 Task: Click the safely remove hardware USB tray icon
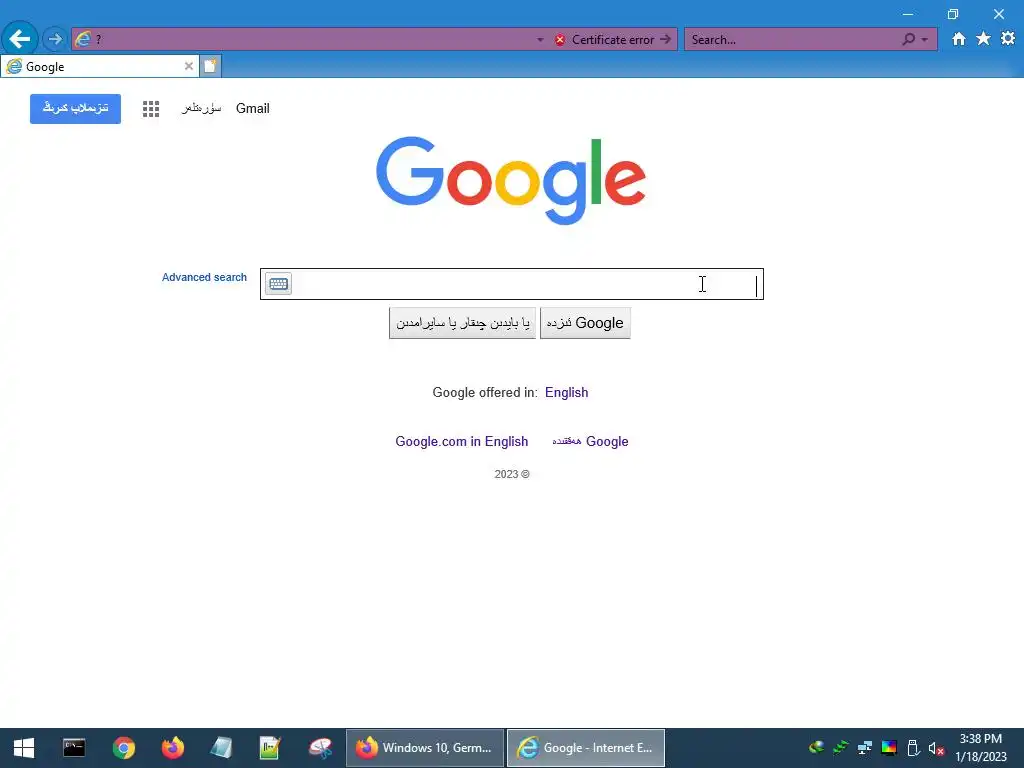pos(913,748)
